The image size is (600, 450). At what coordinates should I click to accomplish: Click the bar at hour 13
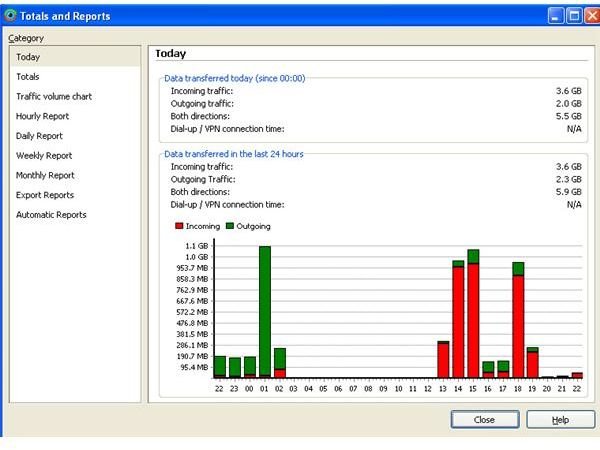point(443,360)
